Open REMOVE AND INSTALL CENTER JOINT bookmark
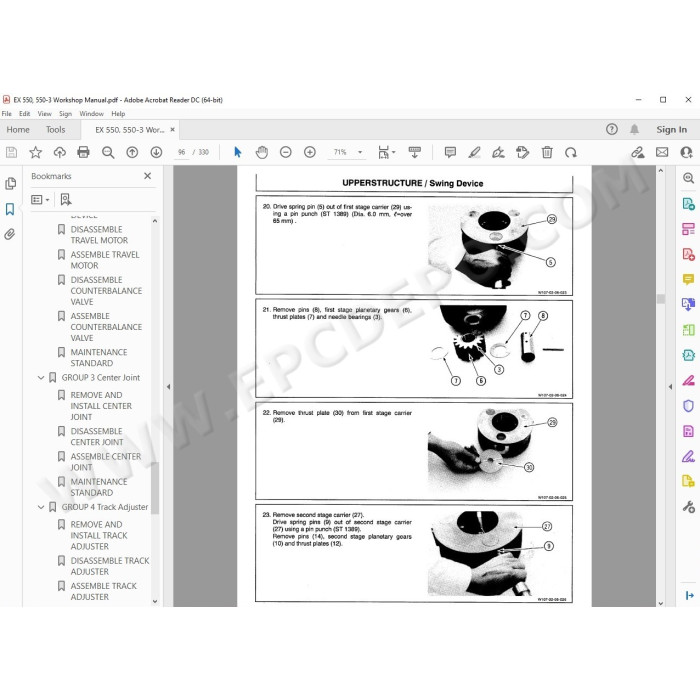The width and height of the screenshot is (700, 700). pyautogui.click(x=101, y=406)
